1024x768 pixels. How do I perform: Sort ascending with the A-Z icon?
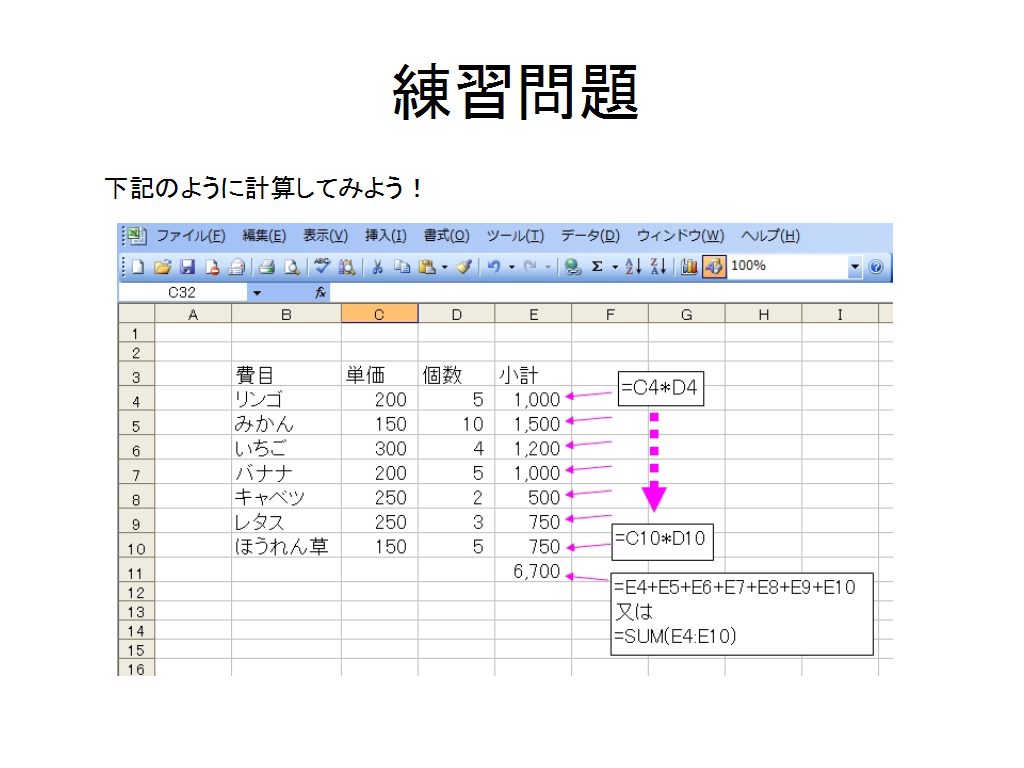click(x=632, y=267)
